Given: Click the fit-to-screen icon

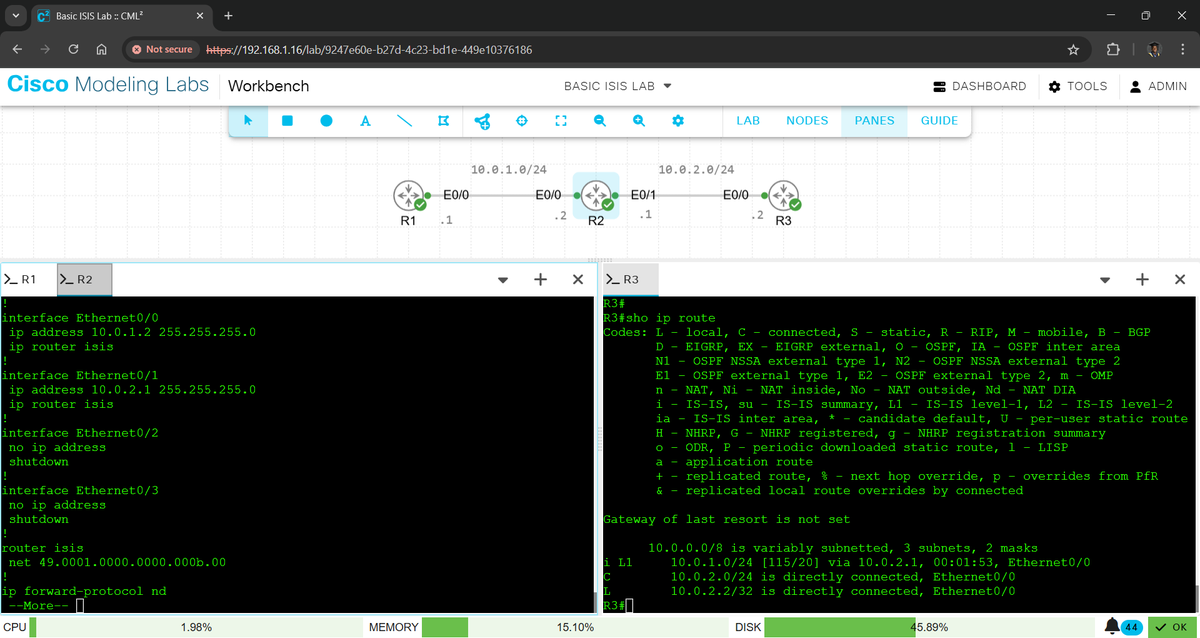Looking at the screenshot, I should [x=560, y=120].
